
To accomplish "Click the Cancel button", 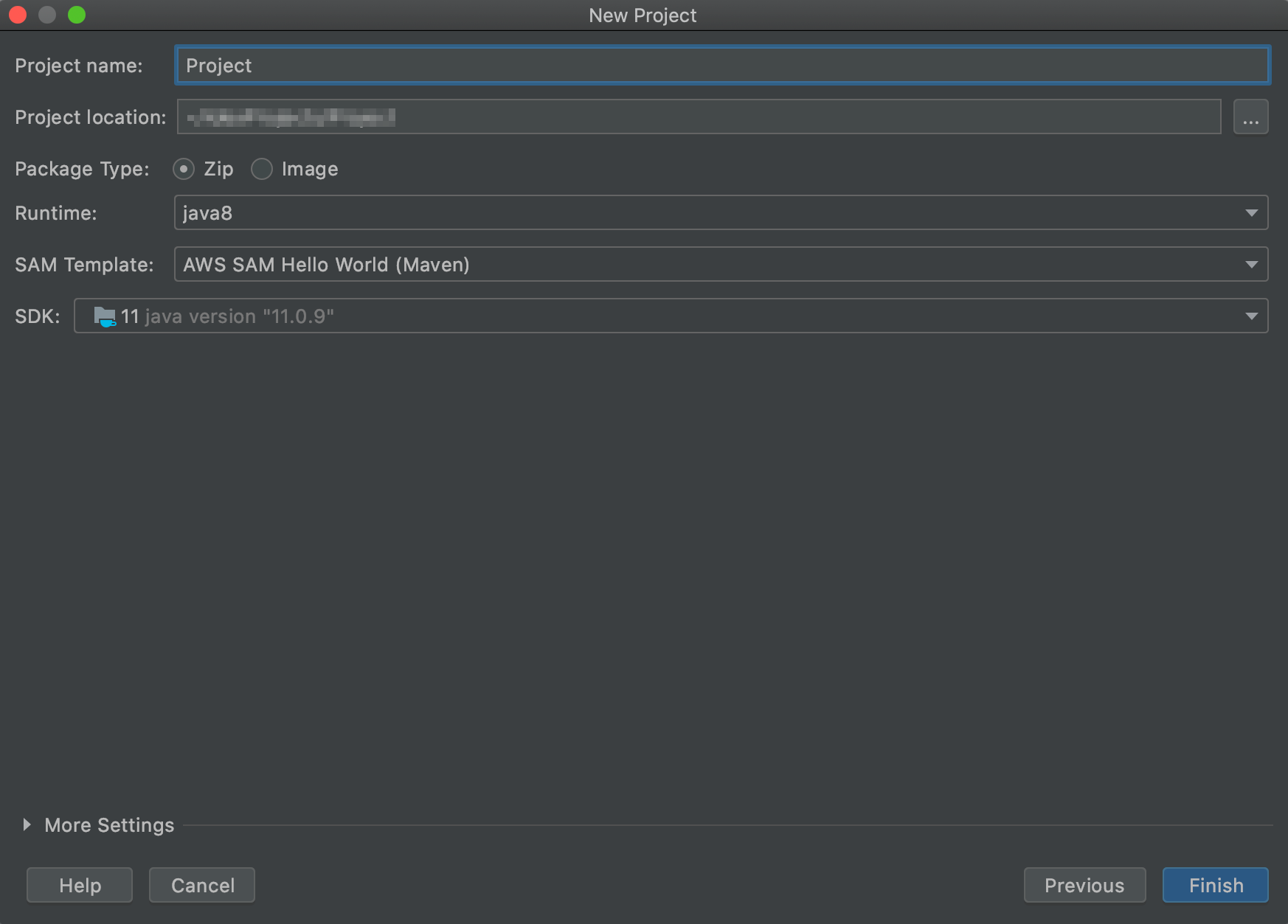I will point(201,885).
